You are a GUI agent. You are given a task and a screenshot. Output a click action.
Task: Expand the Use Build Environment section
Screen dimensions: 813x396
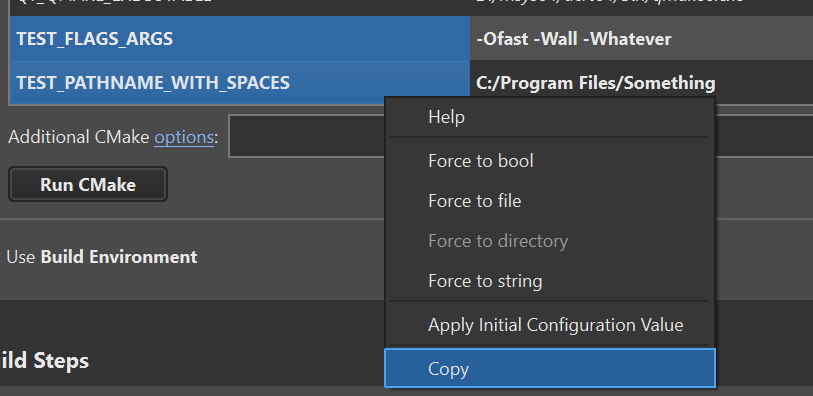(x=102, y=257)
